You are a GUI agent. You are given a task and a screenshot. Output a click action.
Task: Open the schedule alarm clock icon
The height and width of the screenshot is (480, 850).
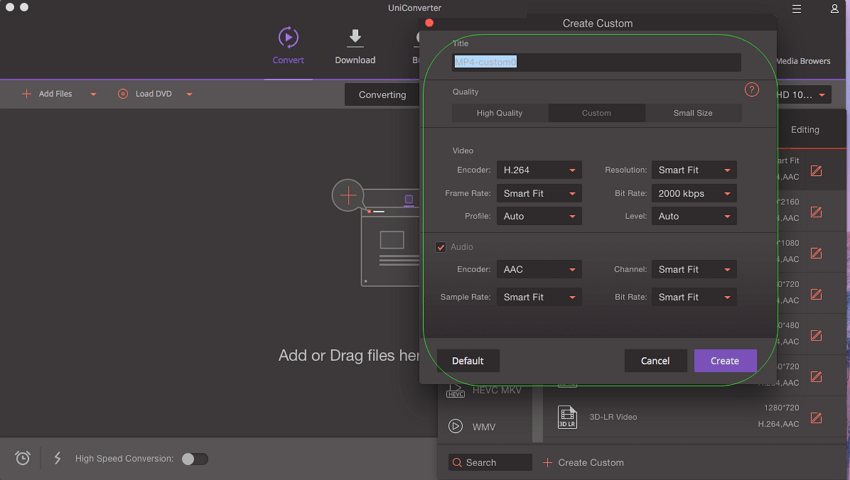(23, 458)
